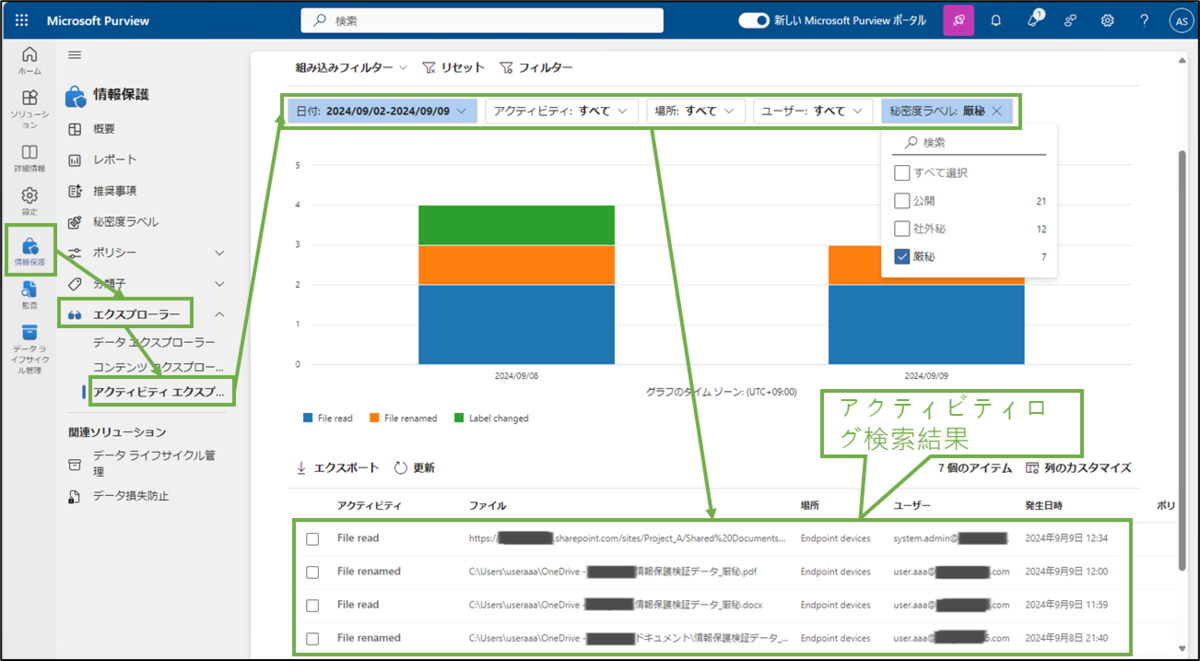The height and width of the screenshot is (661, 1200).
Task: Open the help question mark icon
Action: tap(1144, 20)
